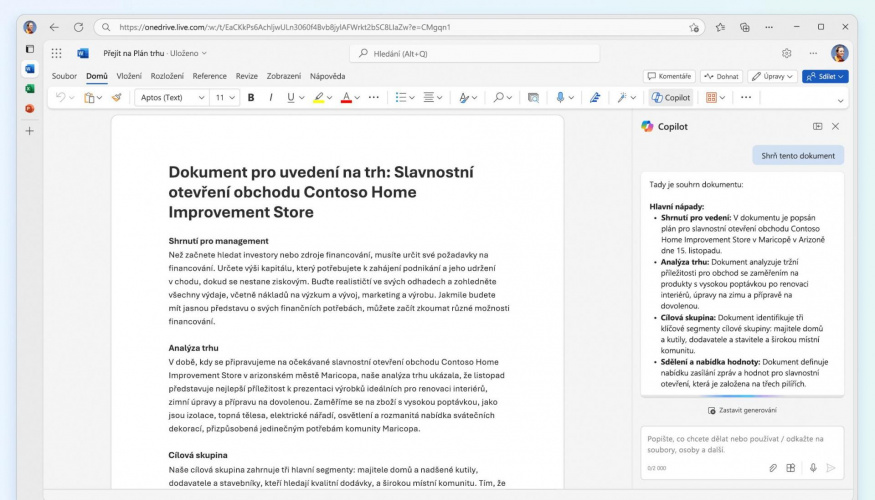
Task: Open the Úpravy editing mode dropdown
Action: [772, 76]
